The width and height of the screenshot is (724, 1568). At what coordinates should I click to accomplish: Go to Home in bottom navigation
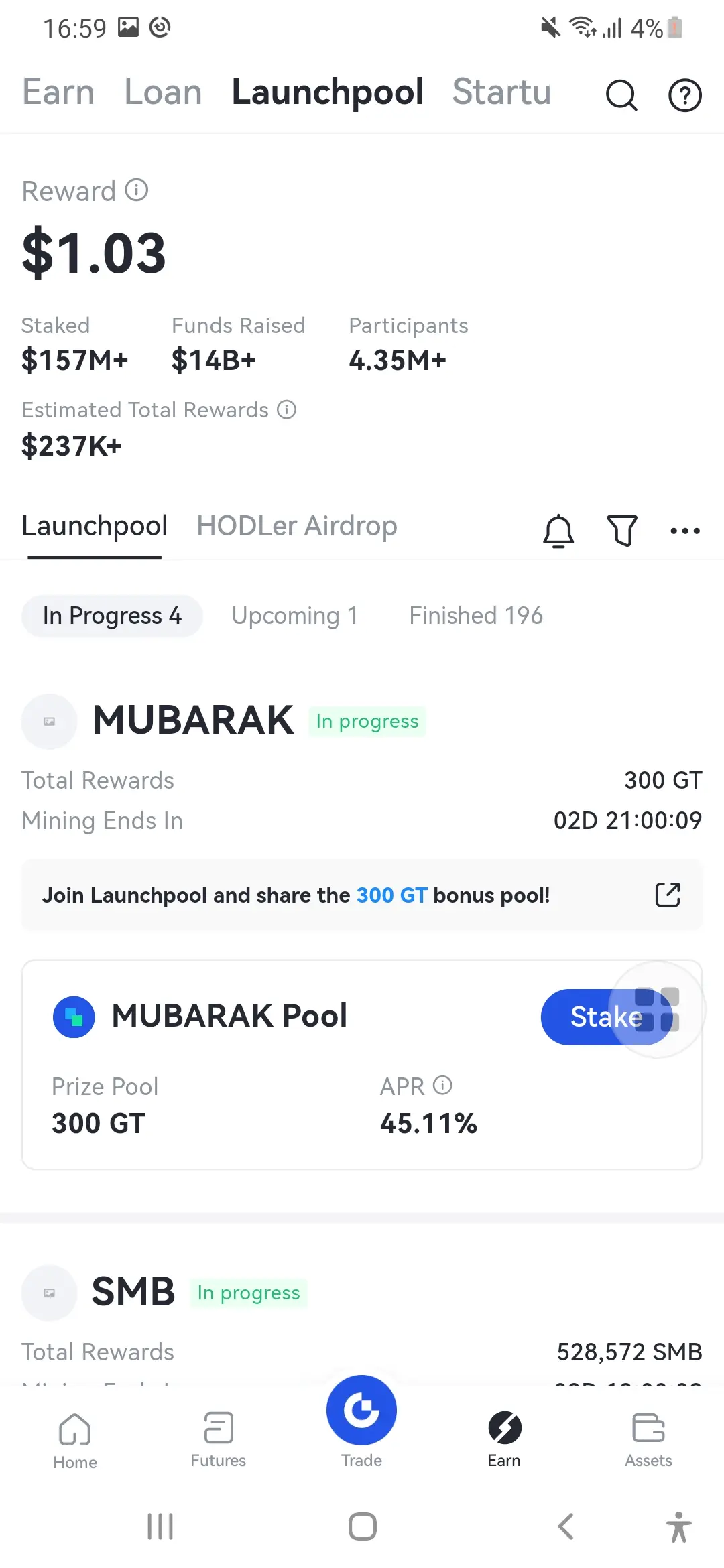(x=75, y=1441)
